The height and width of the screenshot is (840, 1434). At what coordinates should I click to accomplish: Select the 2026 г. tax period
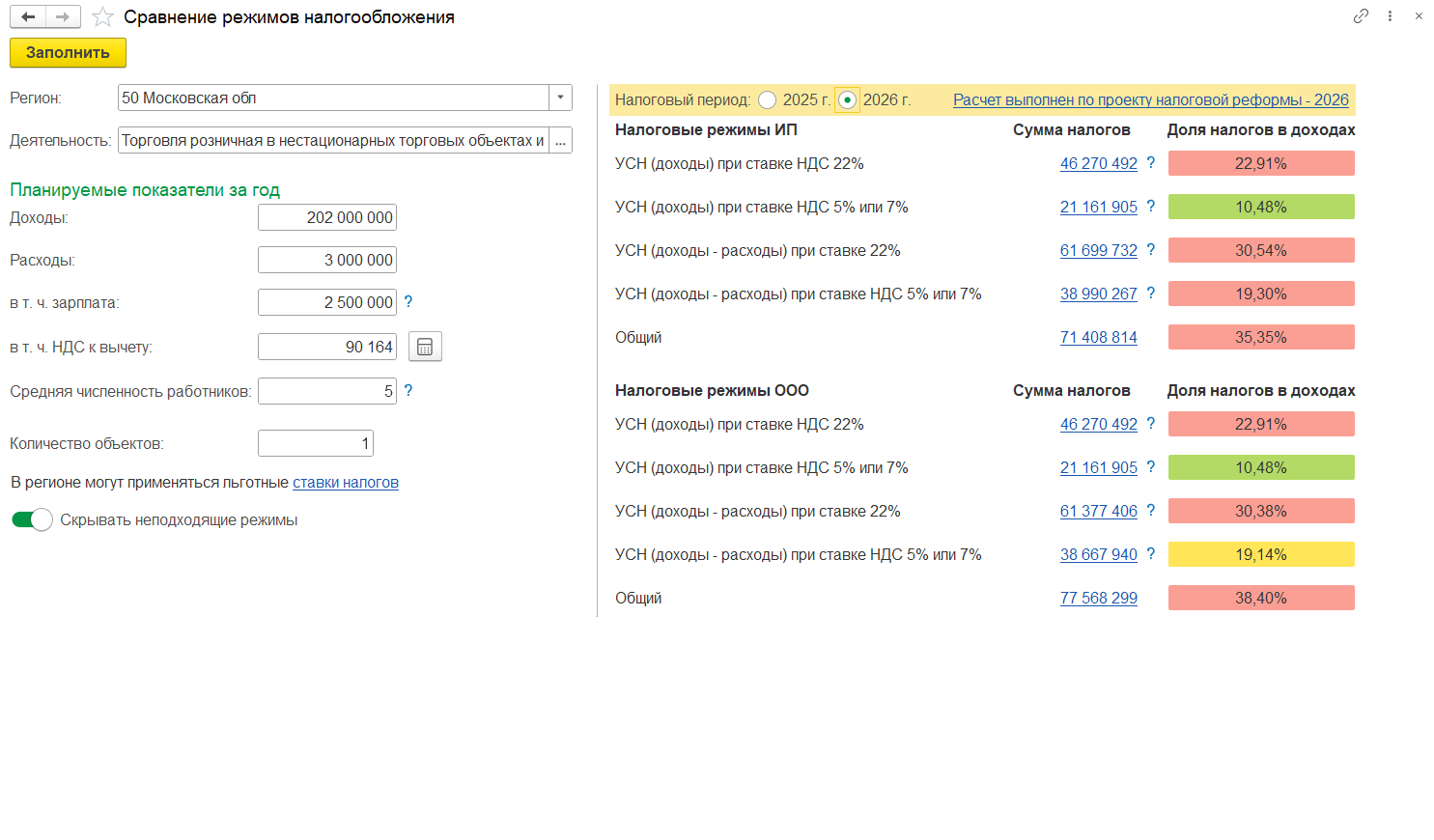point(847,100)
